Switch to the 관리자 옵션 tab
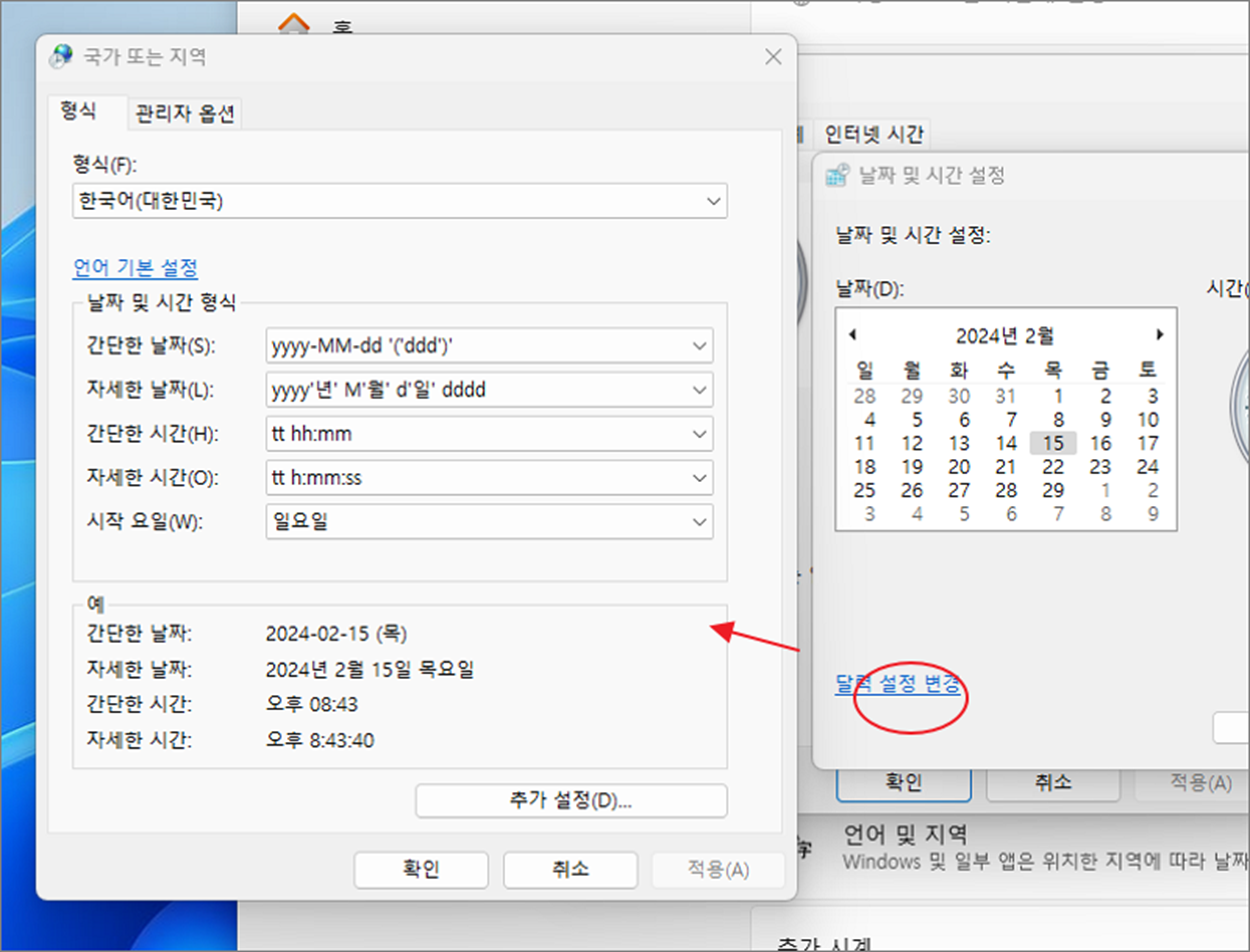 pyautogui.click(x=185, y=114)
